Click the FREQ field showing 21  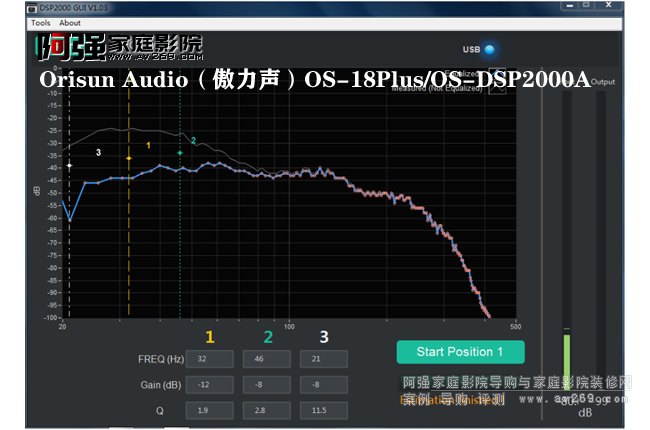click(x=324, y=359)
